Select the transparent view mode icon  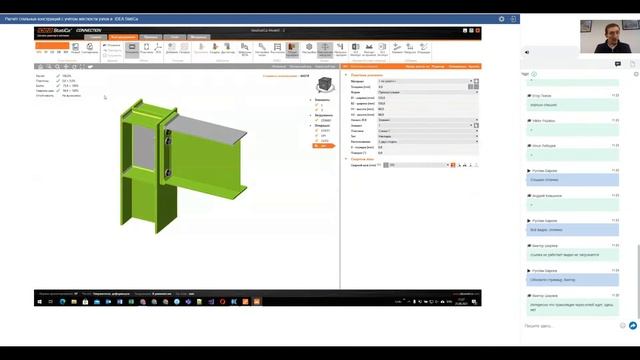click(146, 49)
